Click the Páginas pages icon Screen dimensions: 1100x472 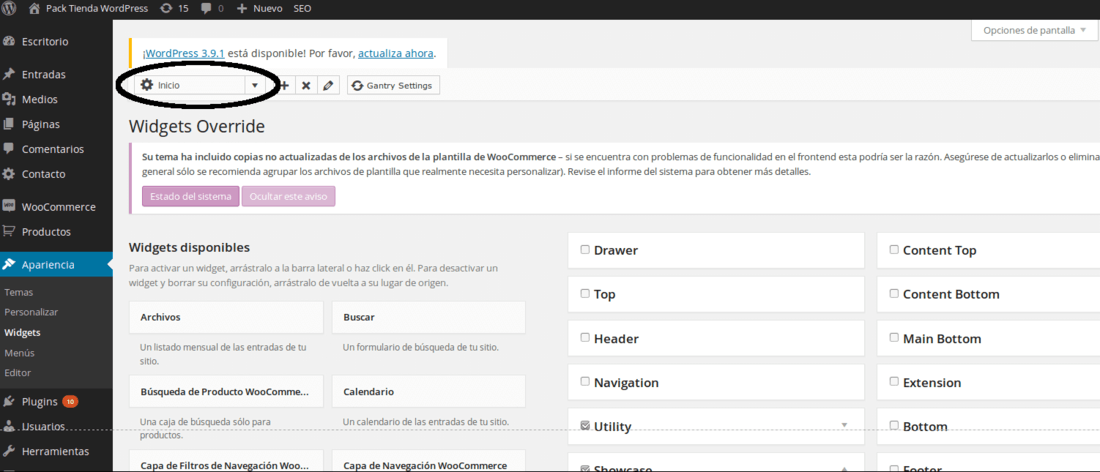(9, 124)
